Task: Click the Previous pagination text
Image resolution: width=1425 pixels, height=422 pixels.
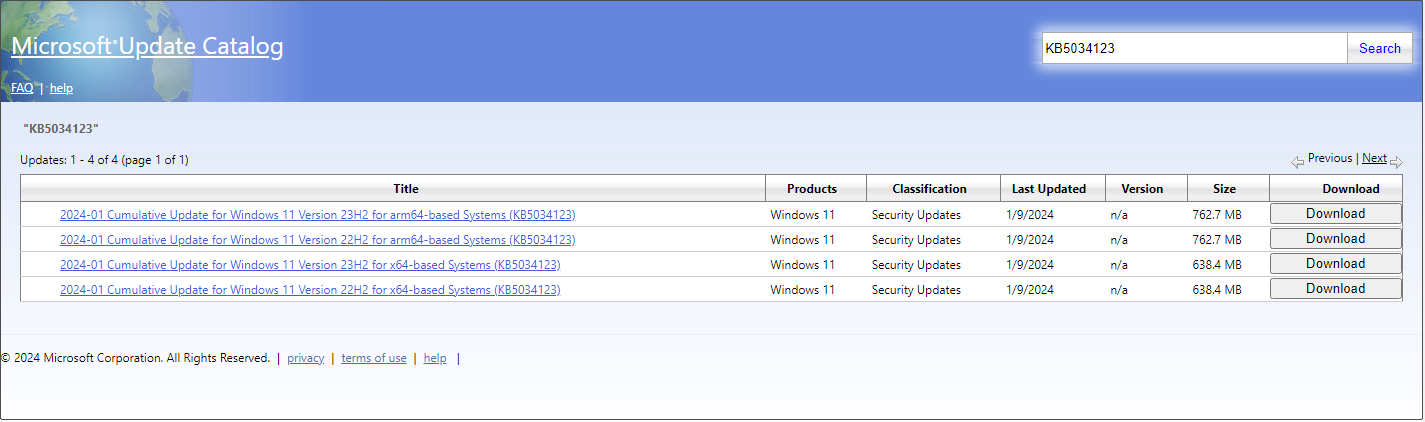Action: pyautogui.click(x=1330, y=158)
